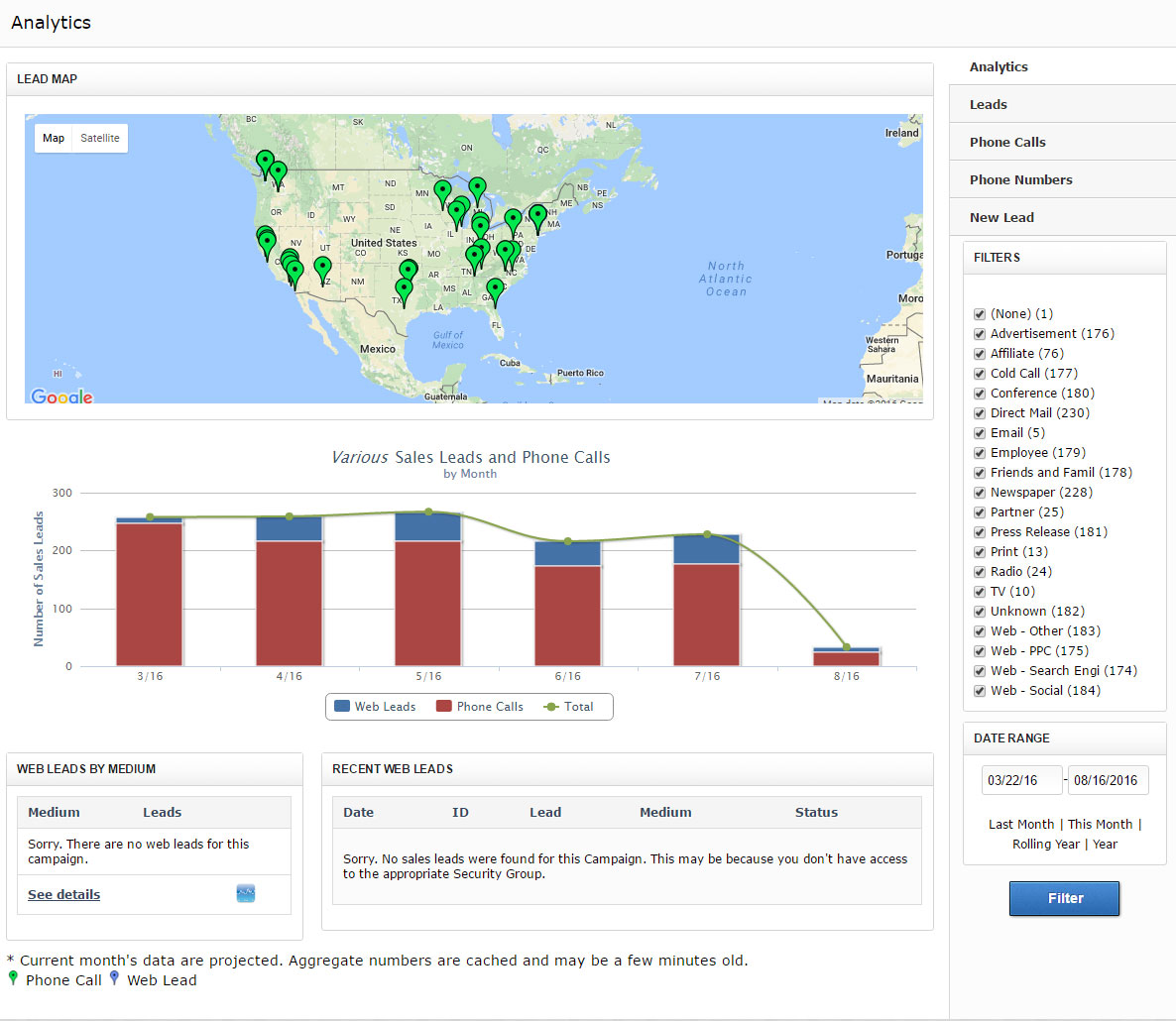Click the chart icon beside See details

point(246,894)
